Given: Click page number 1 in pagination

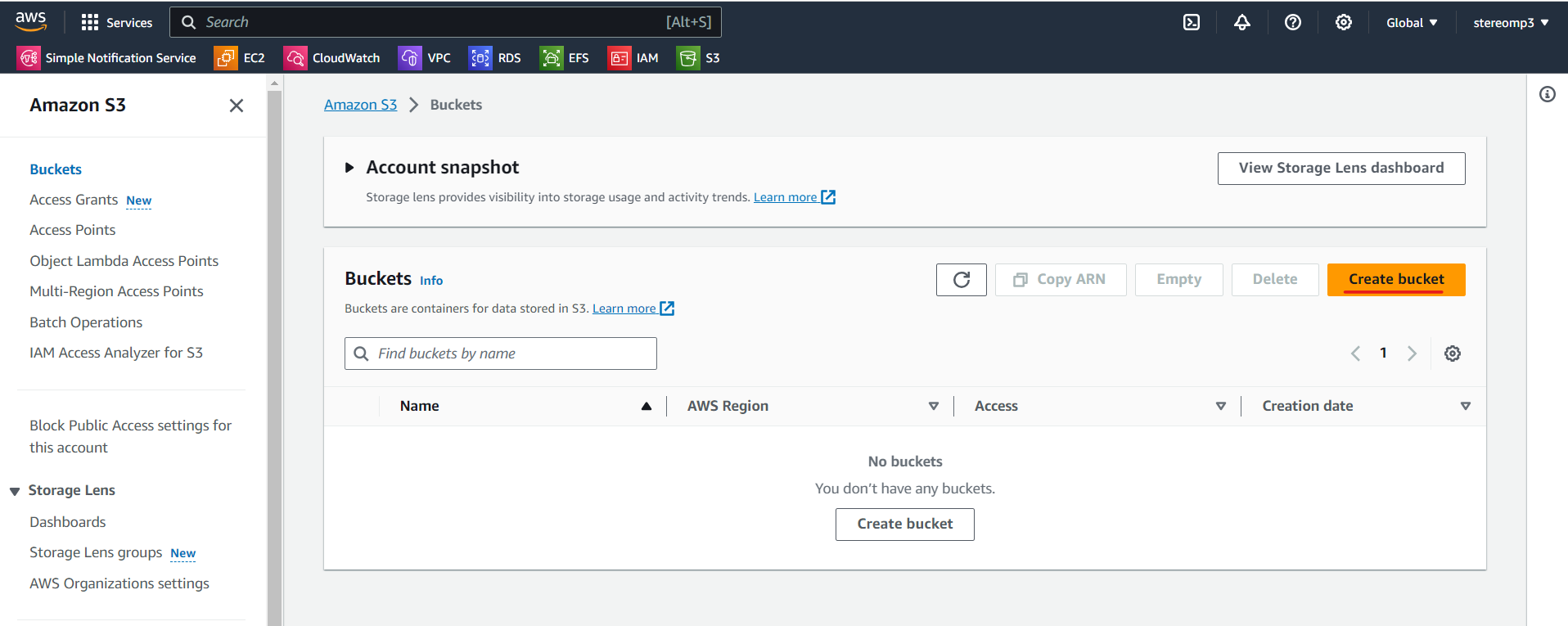Looking at the screenshot, I should 1383,354.
